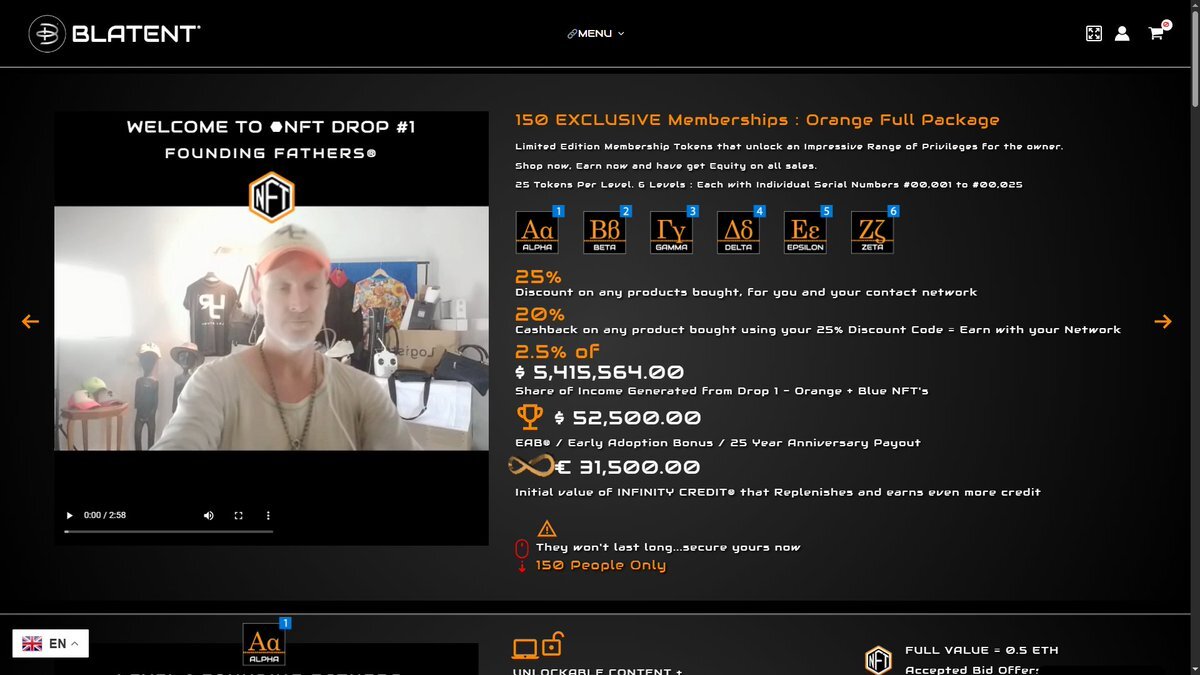Viewport: 1200px width, 675px height.
Task: Select the Gamma level token icon
Action: coord(673,230)
